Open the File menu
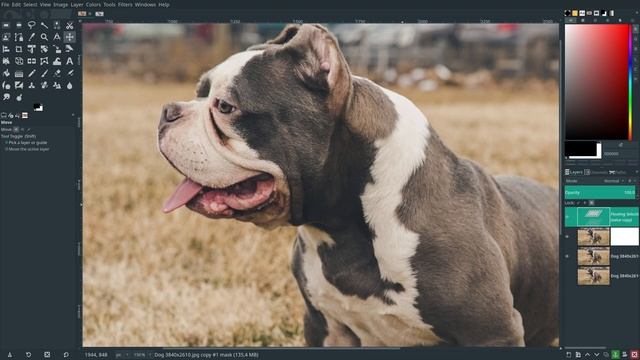The image size is (640, 360). pos(5,4)
